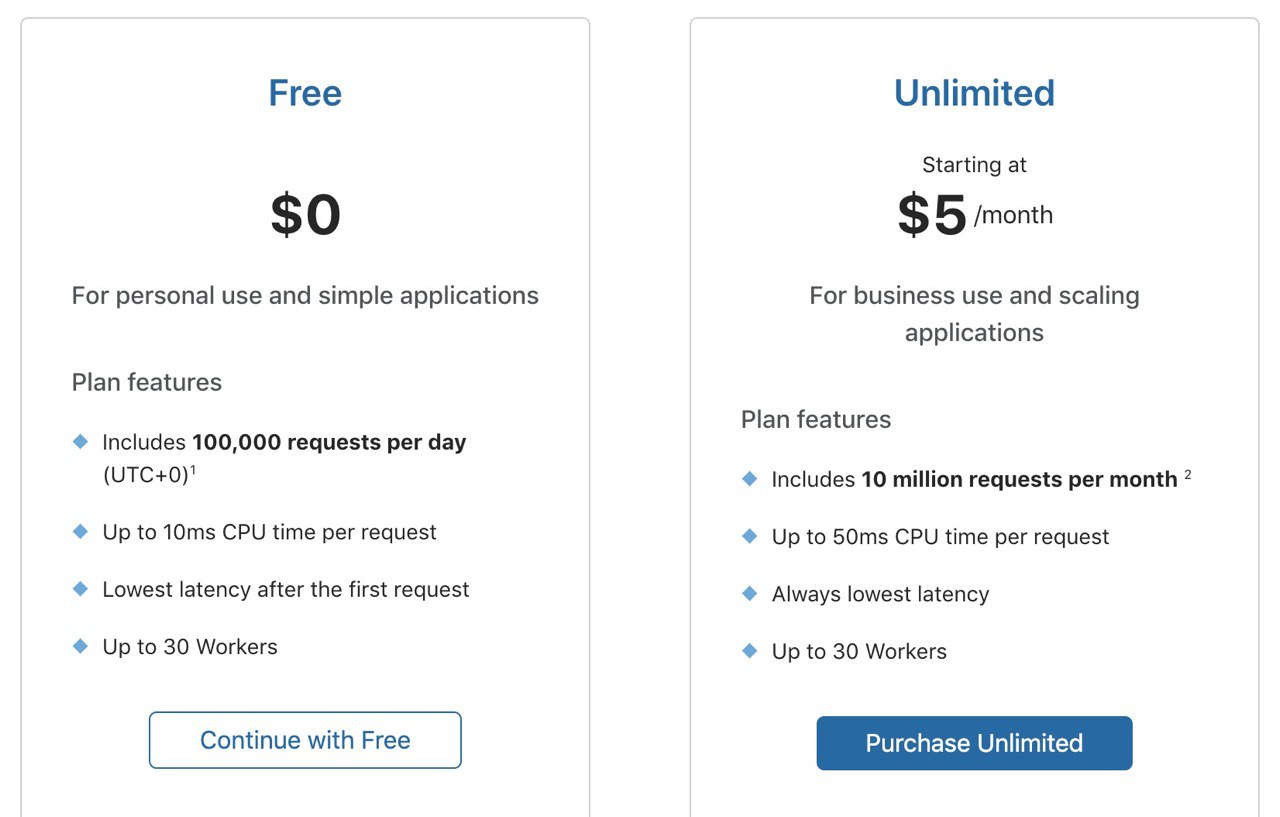Click the $5 /month price text

click(974, 215)
